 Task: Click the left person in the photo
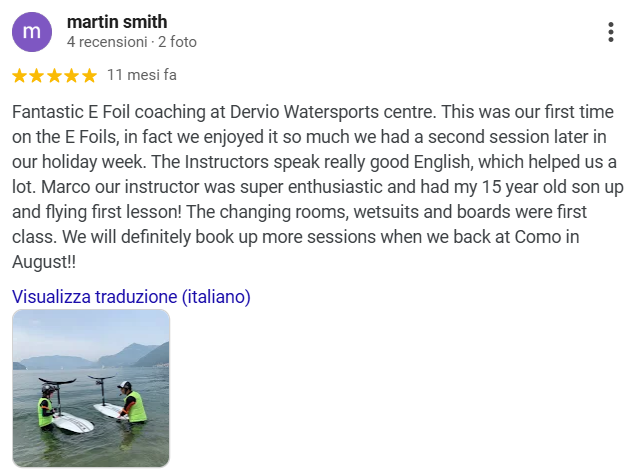(x=47, y=405)
